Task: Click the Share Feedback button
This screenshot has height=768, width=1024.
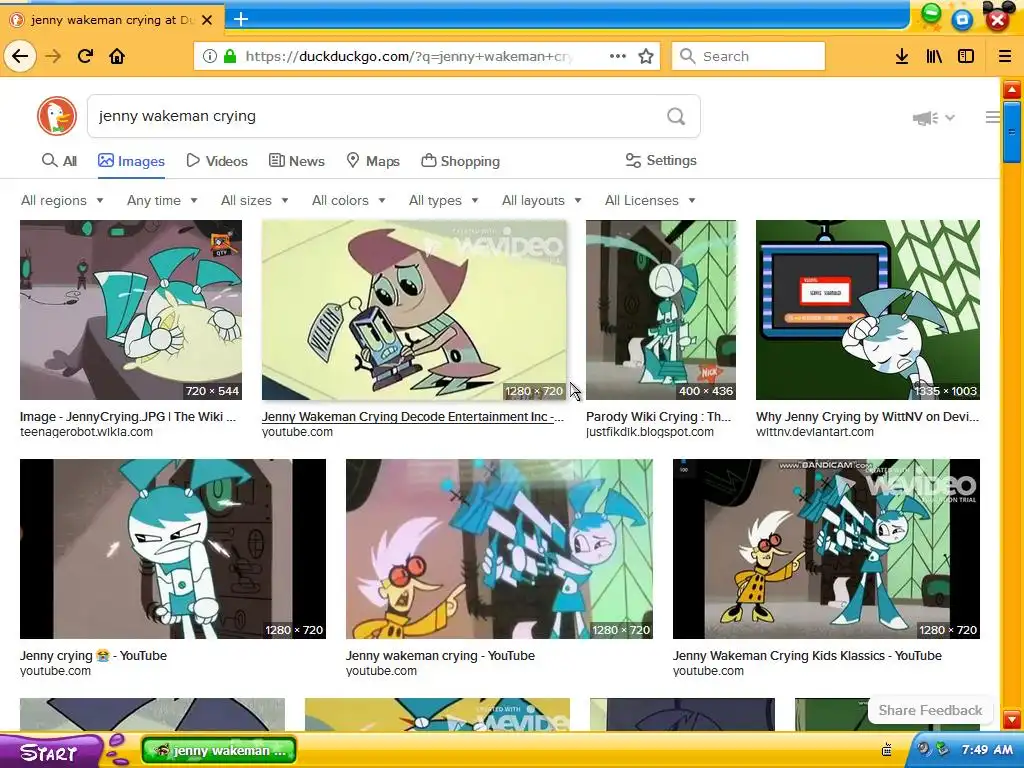Action: [x=930, y=710]
